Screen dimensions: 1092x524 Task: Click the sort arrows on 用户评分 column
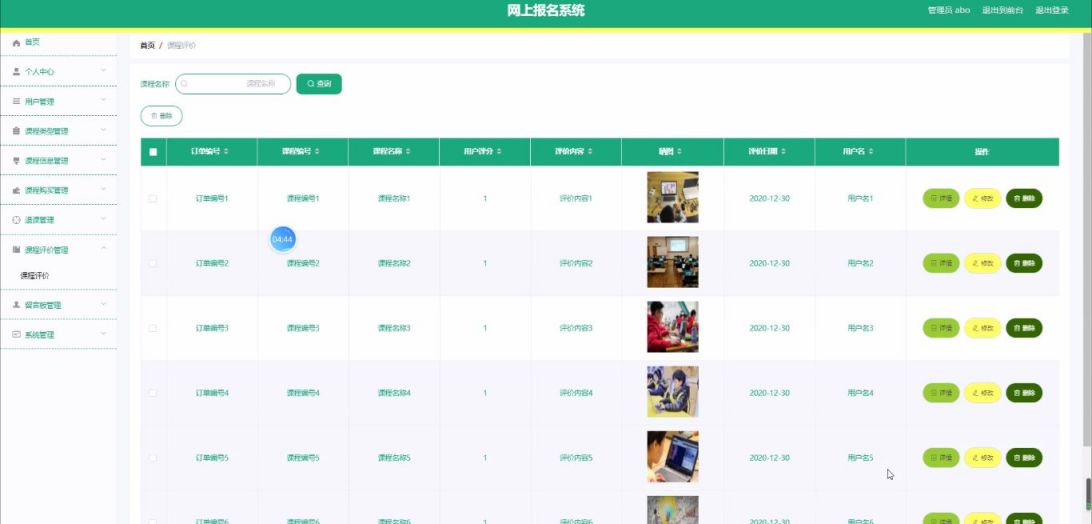[499, 152]
